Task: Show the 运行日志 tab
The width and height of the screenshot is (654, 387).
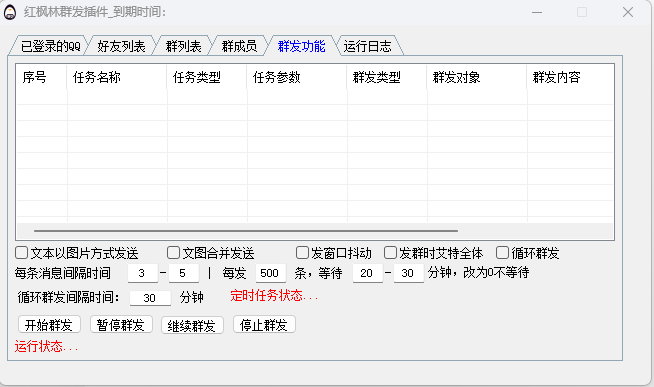Action: pos(367,46)
